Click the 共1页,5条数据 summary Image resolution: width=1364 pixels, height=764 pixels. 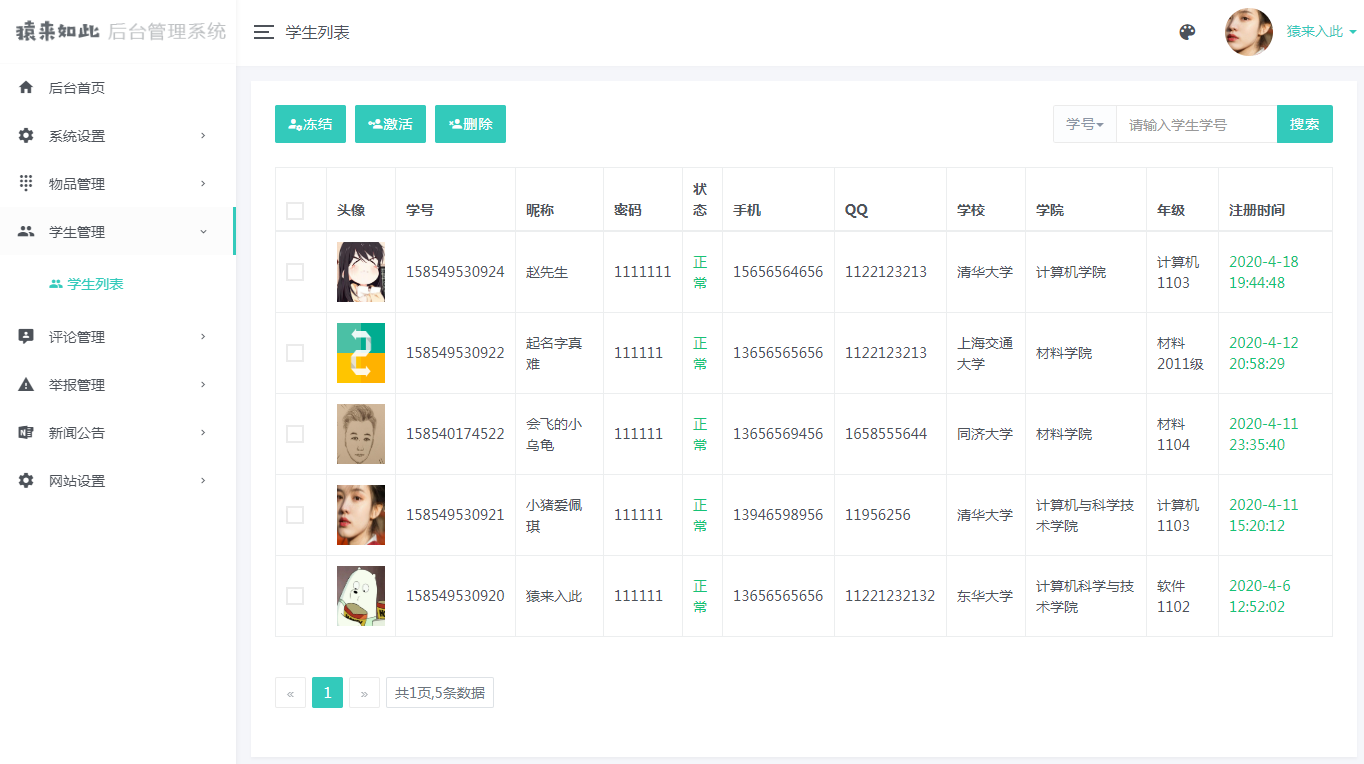click(x=440, y=693)
